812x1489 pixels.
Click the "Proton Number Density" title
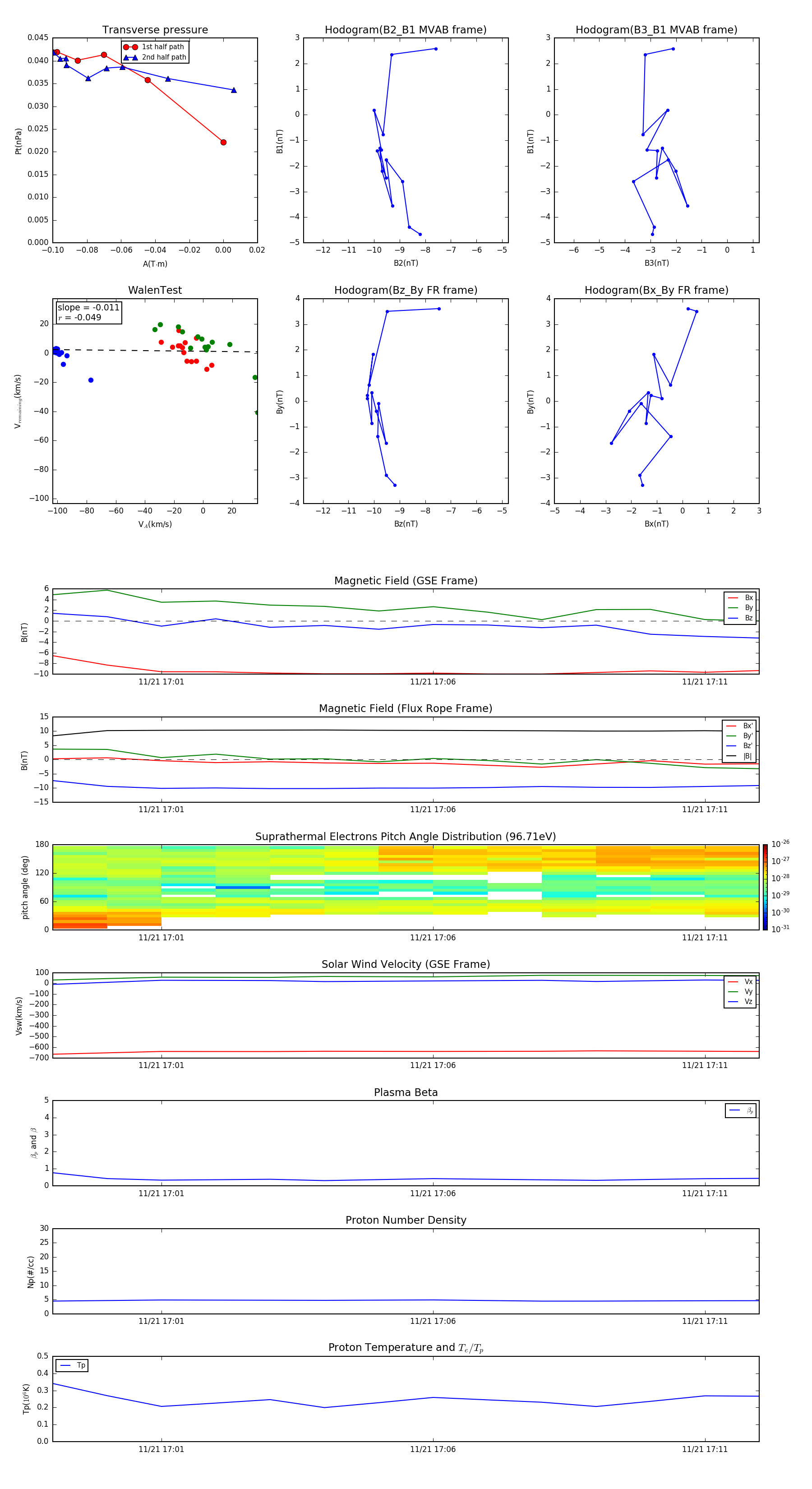tap(406, 1220)
